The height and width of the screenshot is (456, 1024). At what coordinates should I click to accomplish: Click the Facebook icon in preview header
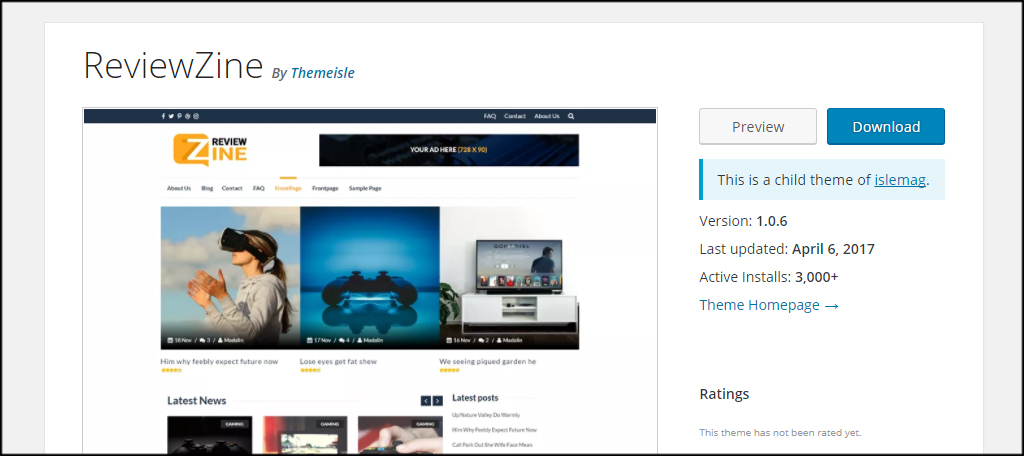163,116
